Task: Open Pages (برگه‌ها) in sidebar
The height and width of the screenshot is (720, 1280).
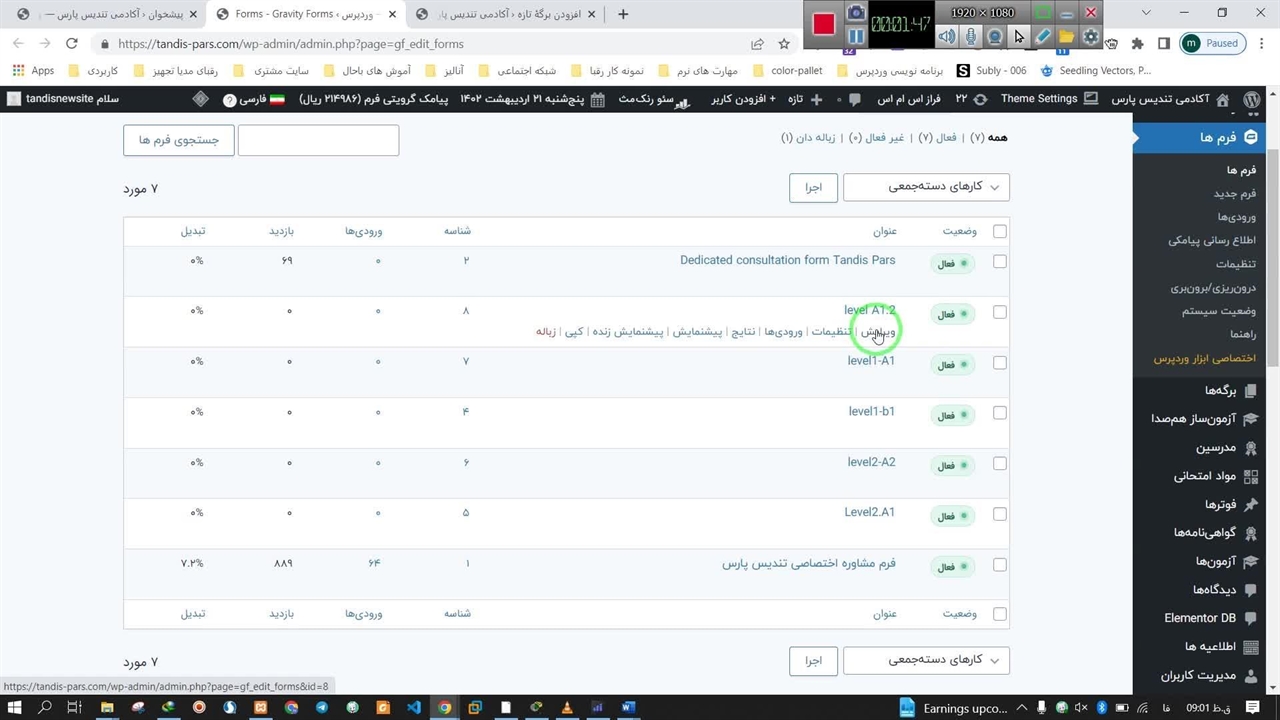Action: point(1220,391)
